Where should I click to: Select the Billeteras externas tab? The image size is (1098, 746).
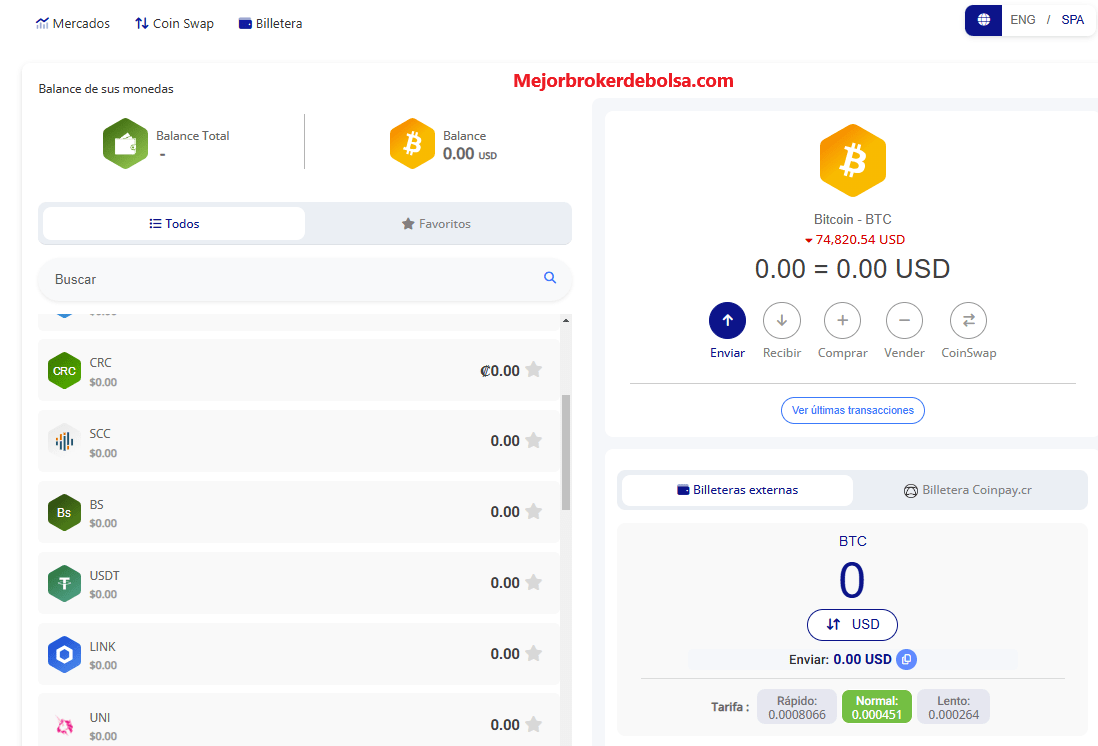(737, 490)
